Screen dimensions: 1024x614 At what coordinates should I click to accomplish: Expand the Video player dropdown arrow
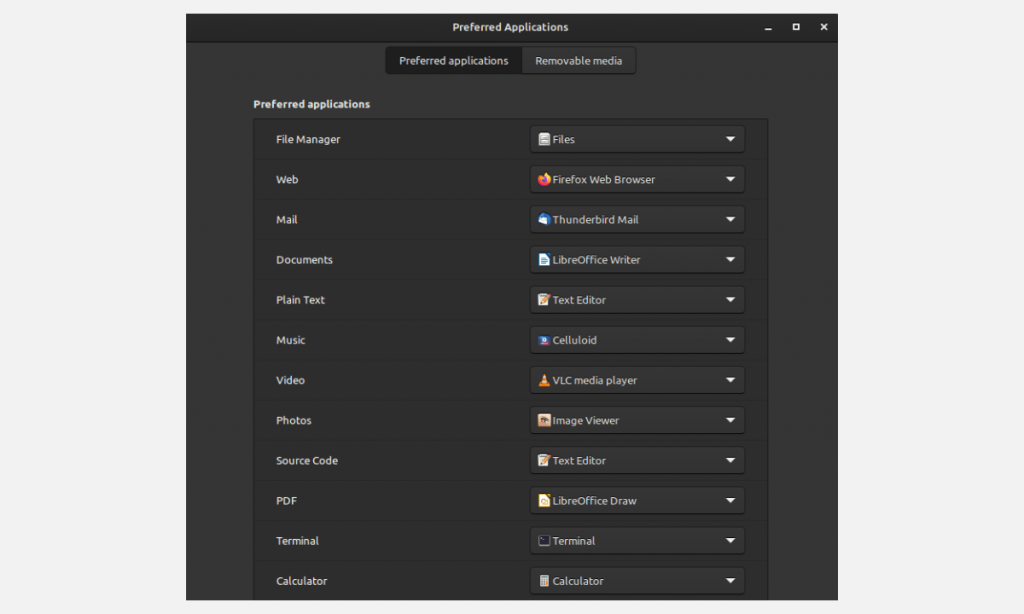(730, 380)
